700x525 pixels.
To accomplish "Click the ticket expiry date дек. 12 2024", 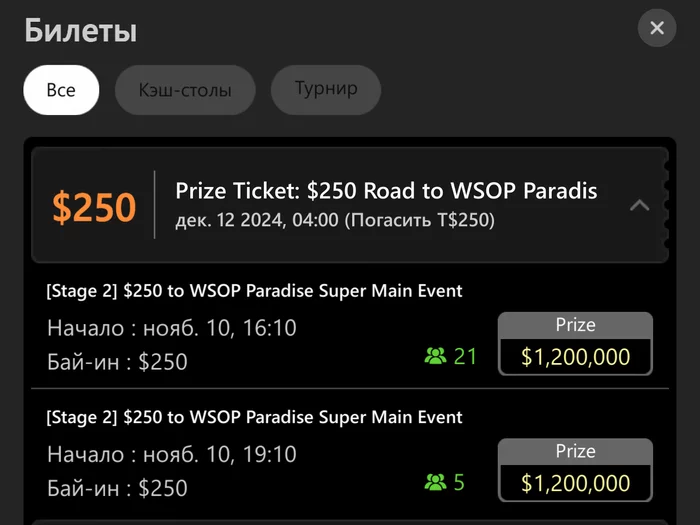I will click(335, 219).
